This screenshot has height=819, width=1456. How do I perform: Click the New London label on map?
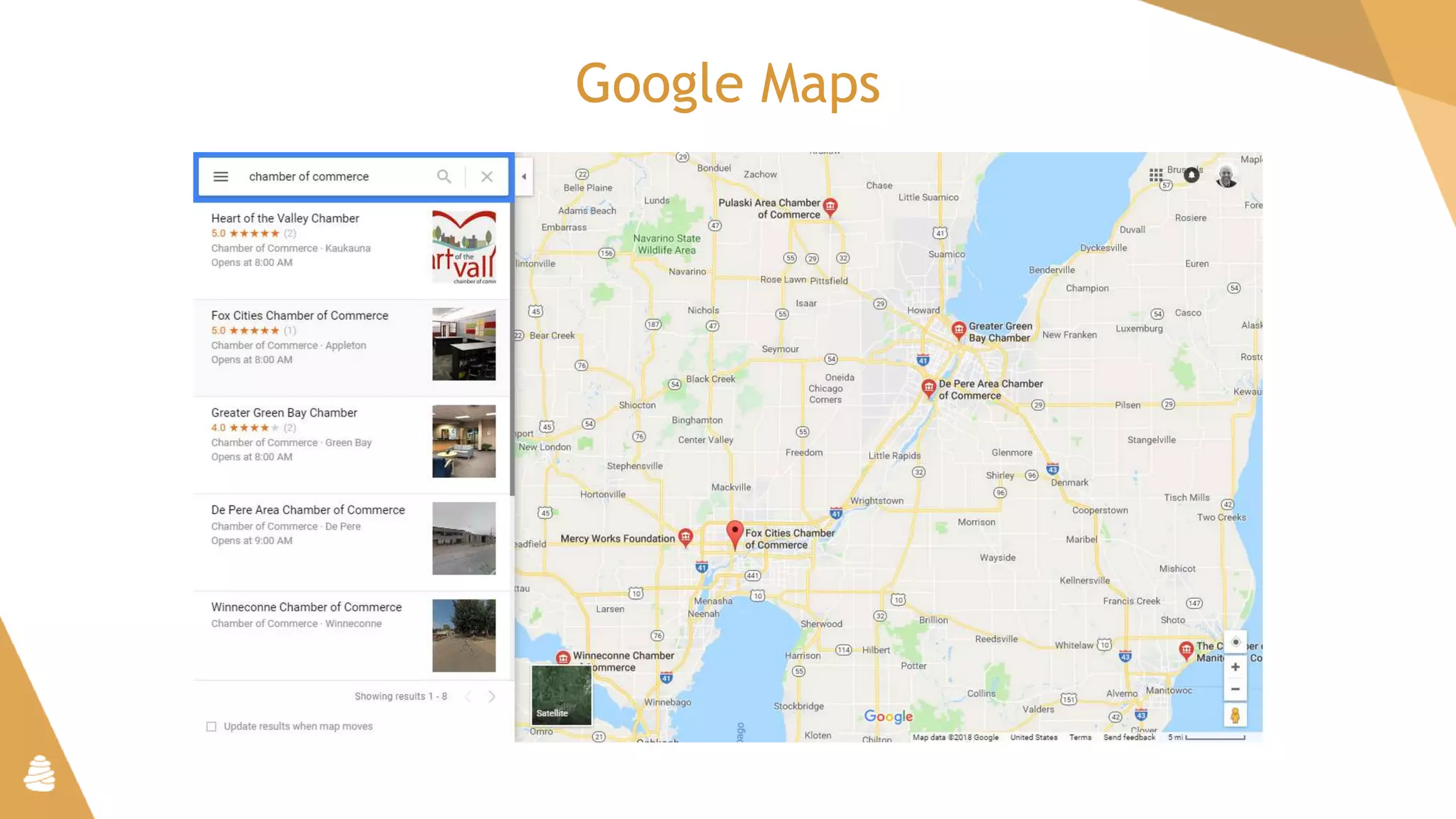point(545,446)
